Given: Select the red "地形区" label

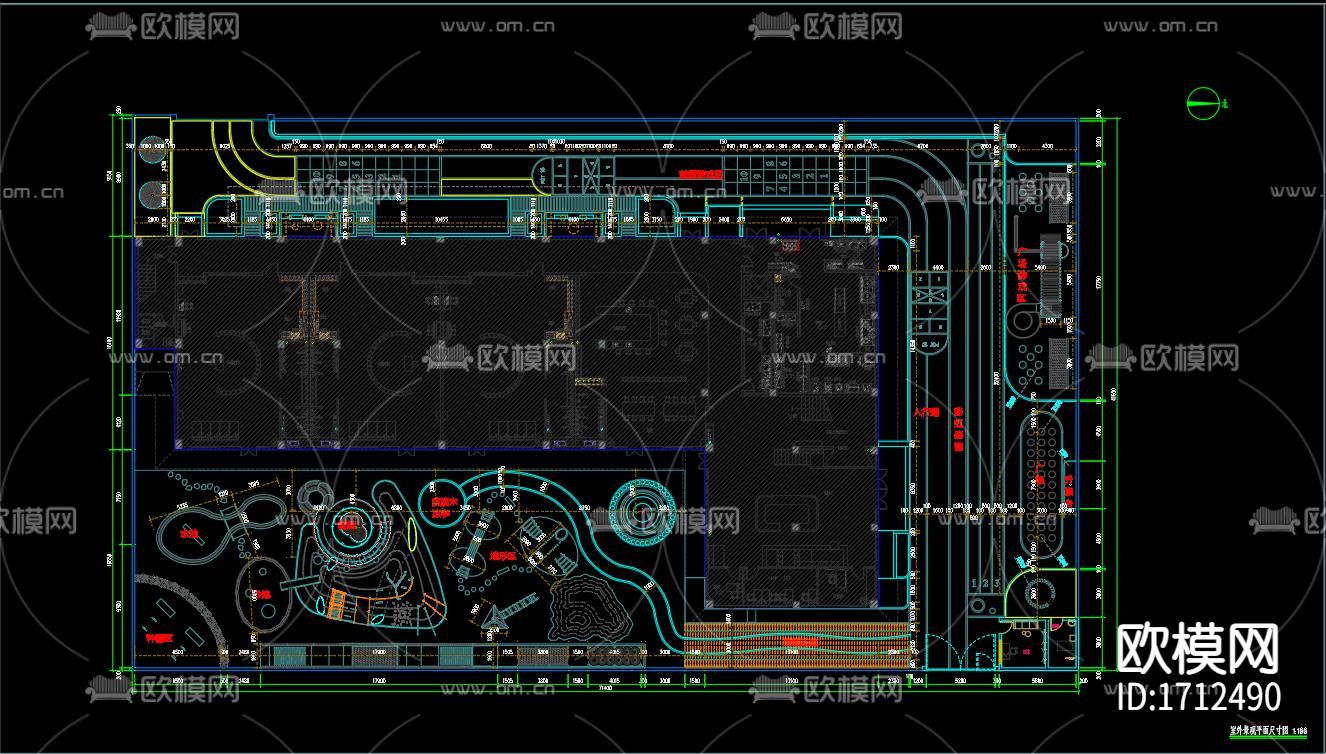Looking at the screenshot, I should [503, 554].
